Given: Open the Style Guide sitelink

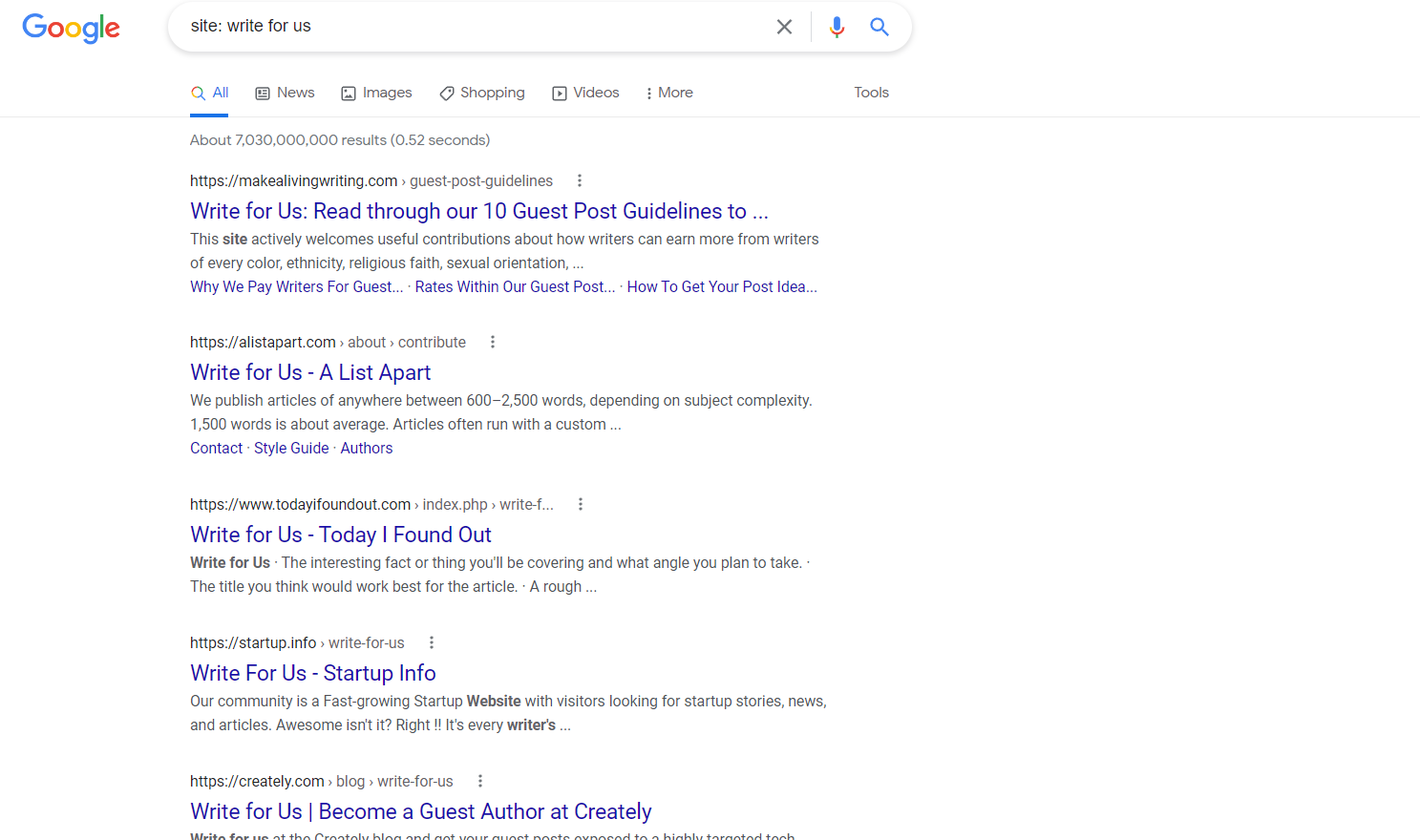Looking at the screenshot, I should [x=291, y=448].
